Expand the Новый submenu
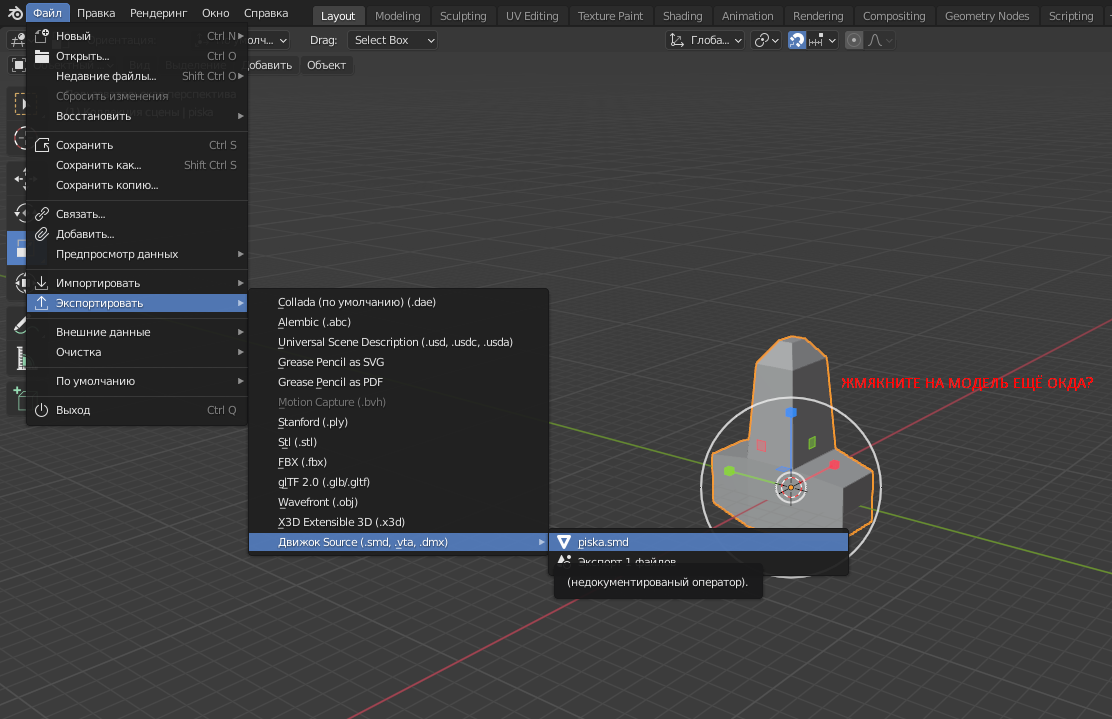Image resolution: width=1112 pixels, height=719 pixels. 137,35
